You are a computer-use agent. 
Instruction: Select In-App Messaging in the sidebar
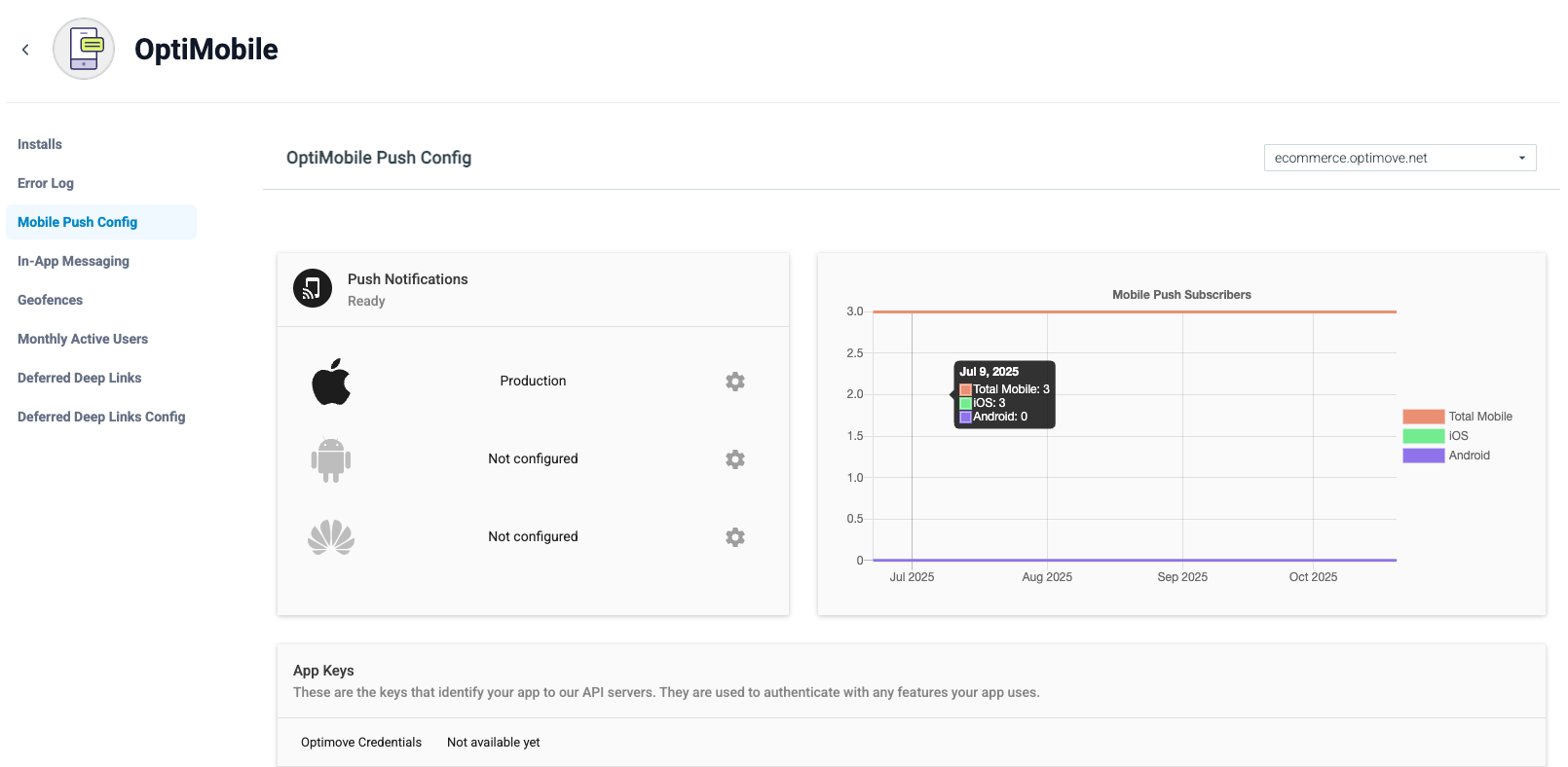(73, 261)
